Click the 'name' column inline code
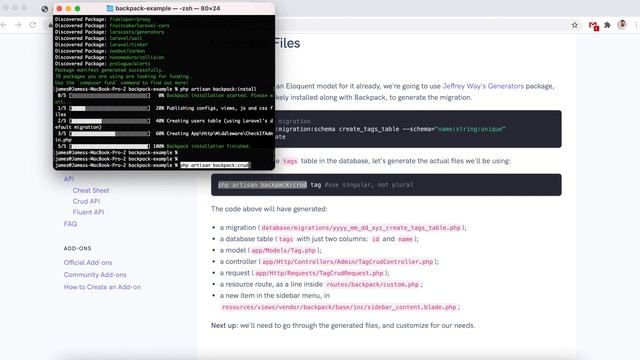The width and height of the screenshot is (640, 360). tap(405, 239)
